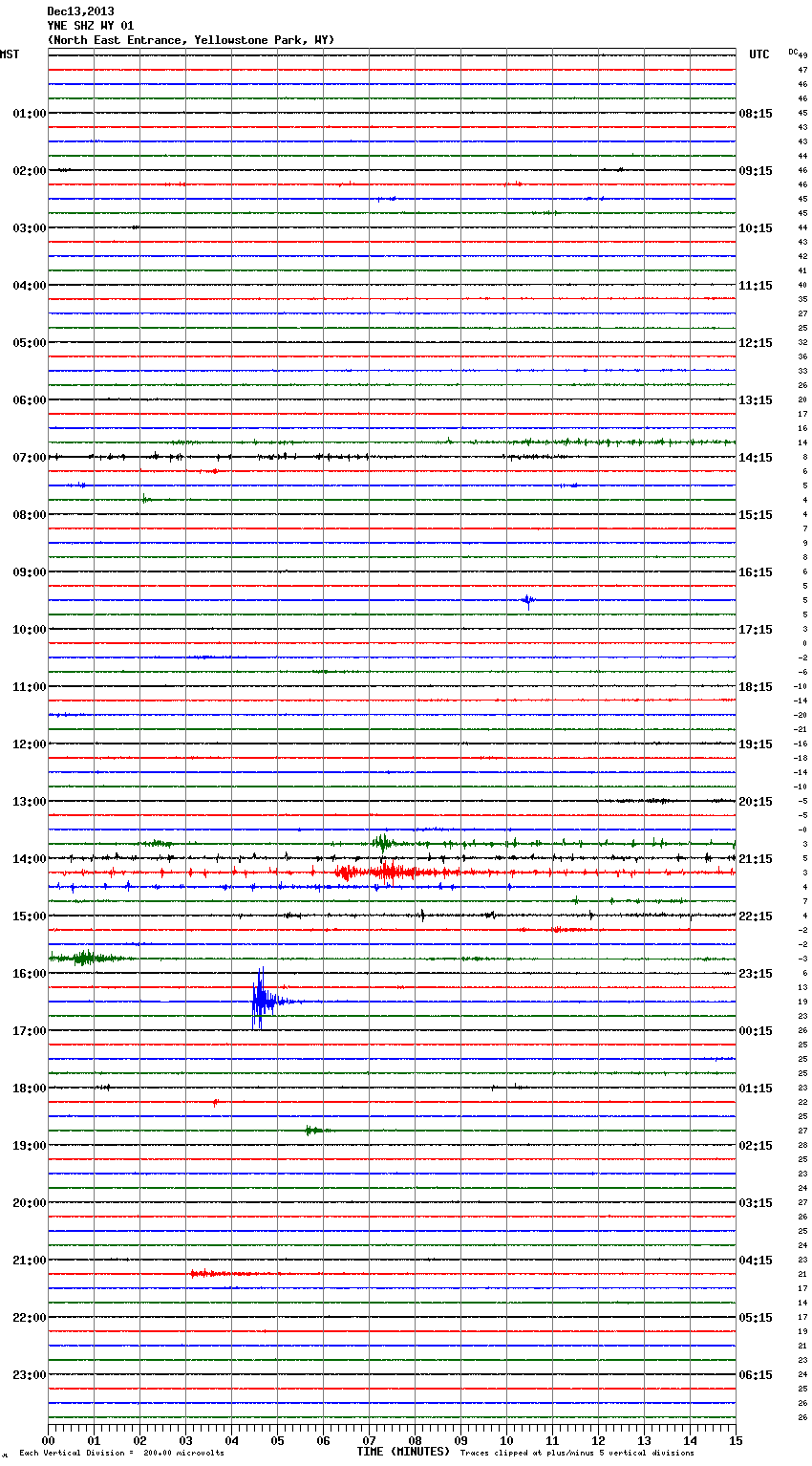
Task: Click the green burst just above the 14:00 trace
Action: pyautogui.click(x=383, y=843)
